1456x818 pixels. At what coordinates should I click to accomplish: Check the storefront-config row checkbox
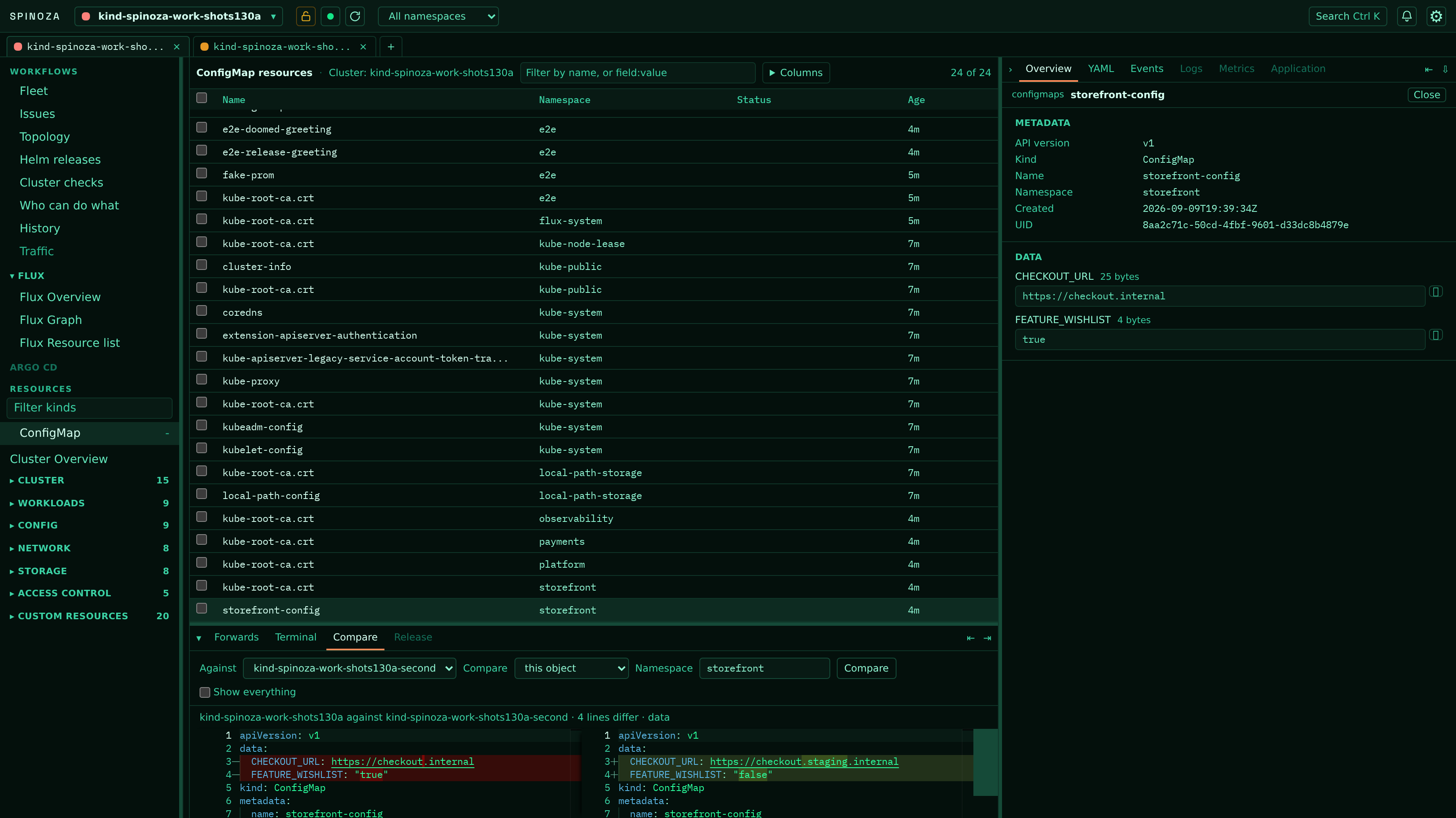click(x=202, y=608)
